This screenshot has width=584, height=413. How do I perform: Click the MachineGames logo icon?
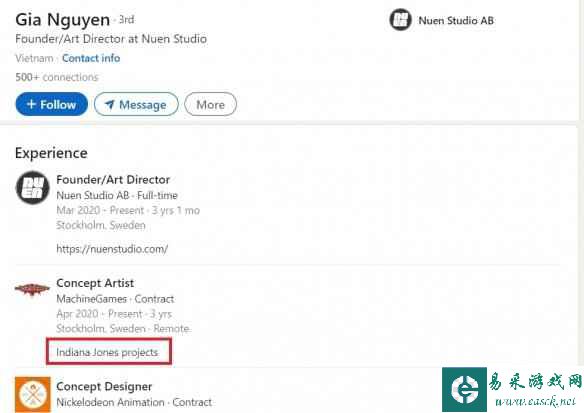pyautogui.click(x=32, y=289)
